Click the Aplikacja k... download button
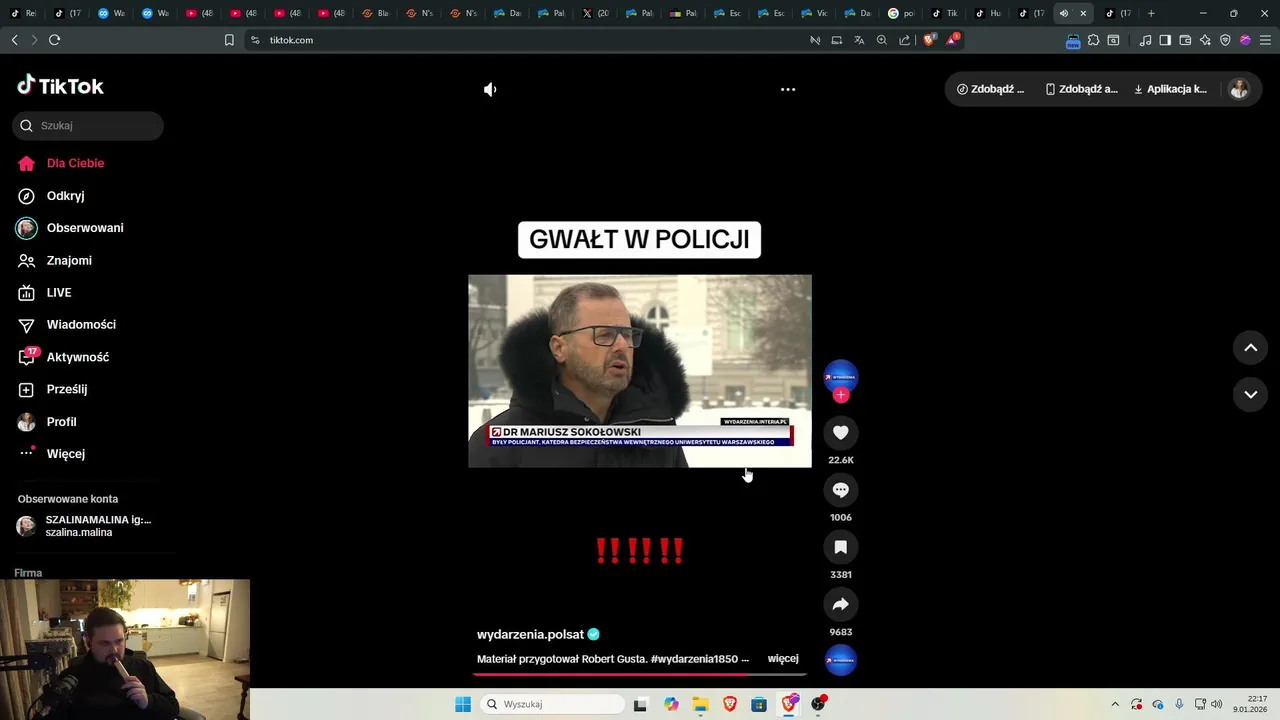Viewport: 1280px width, 720px height. click(x=1170, y=89)
